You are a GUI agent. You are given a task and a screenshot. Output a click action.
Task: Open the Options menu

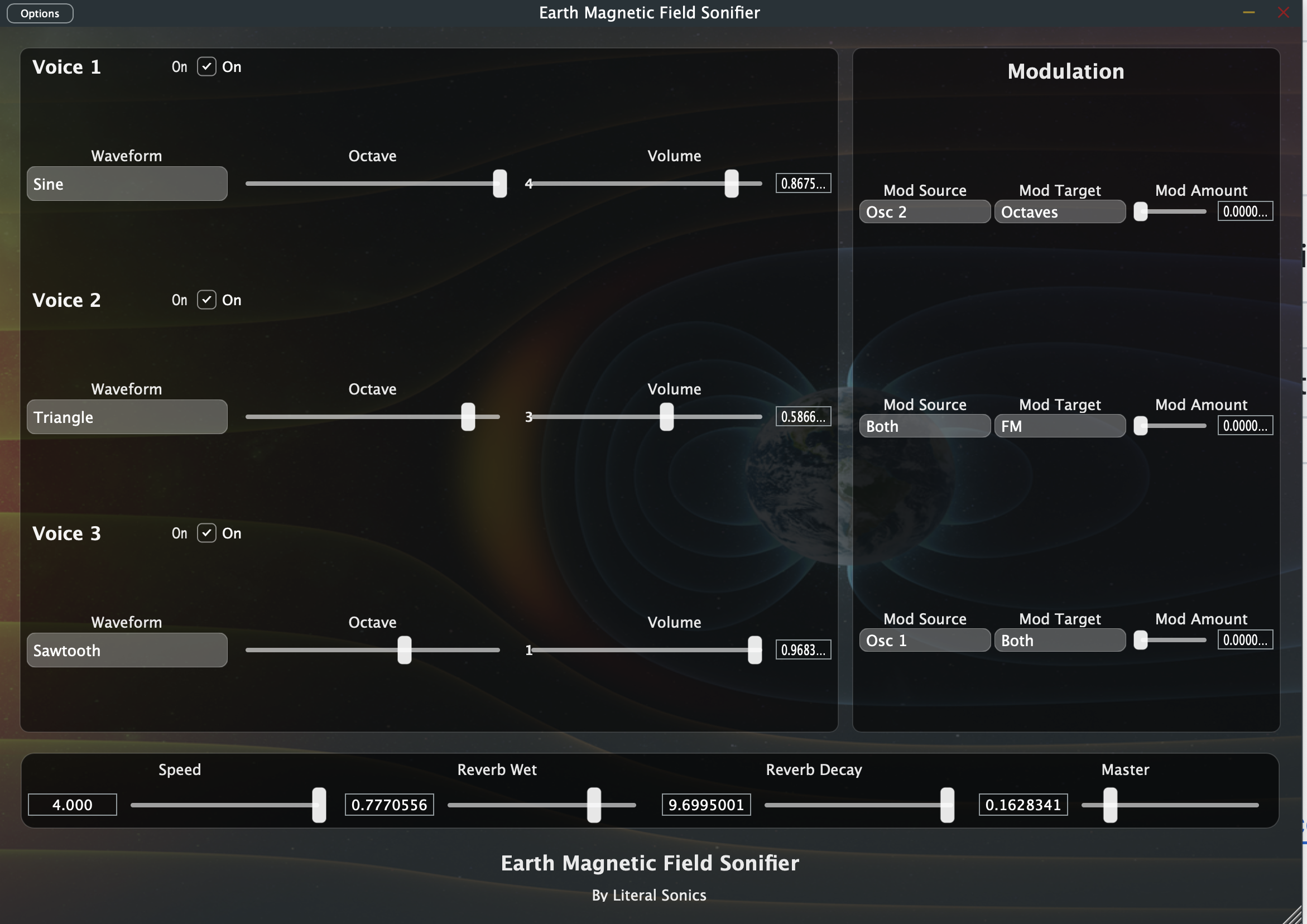[40, 13]
